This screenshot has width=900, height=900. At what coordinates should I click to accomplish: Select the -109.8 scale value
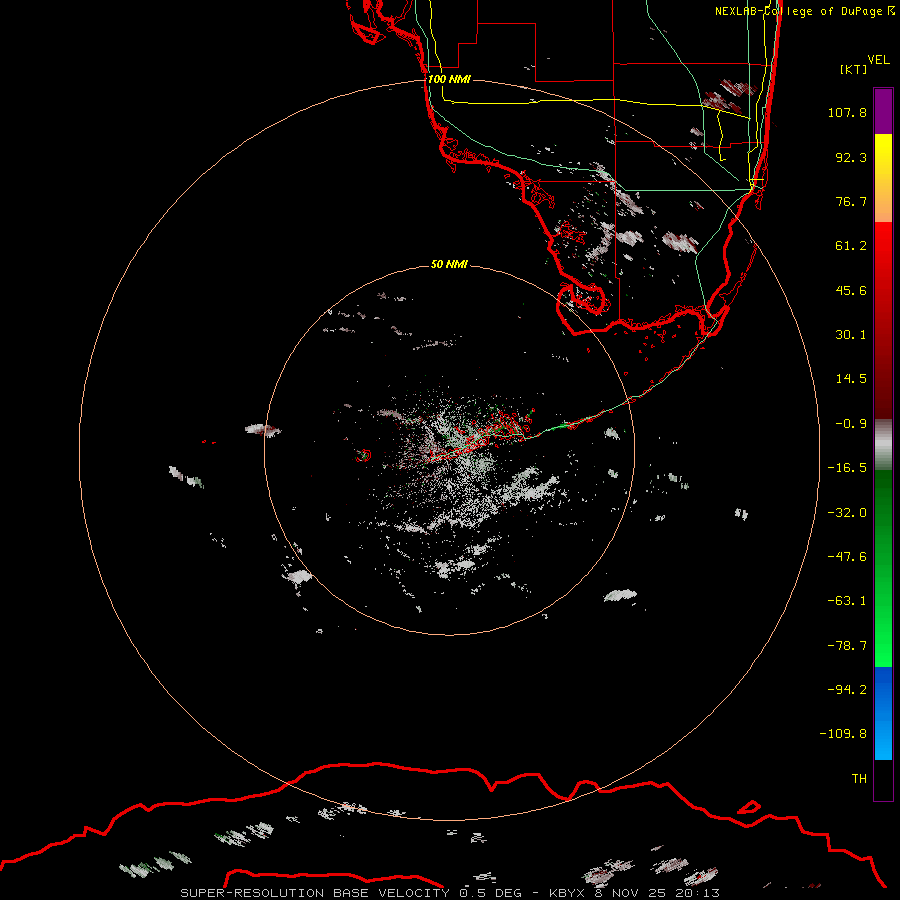tap(843, 734)
